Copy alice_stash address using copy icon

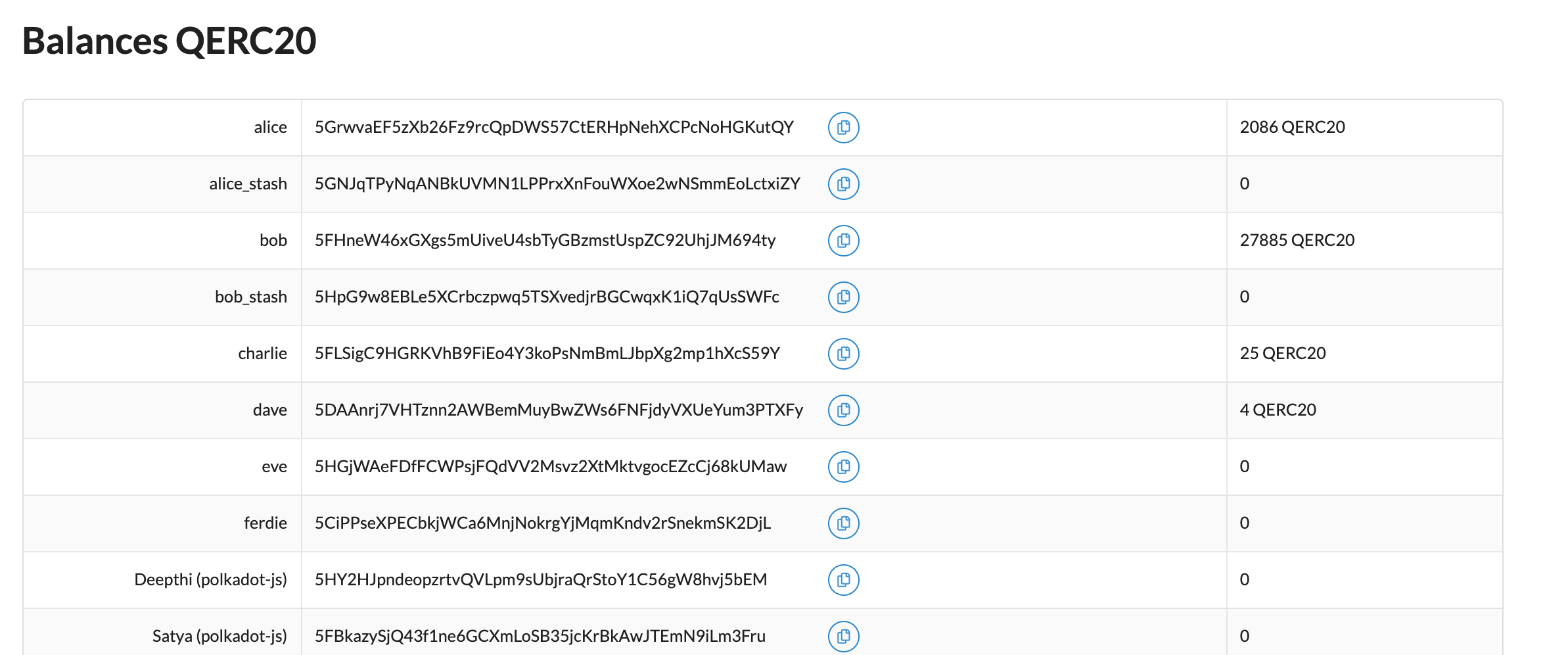(x=843, y=184)
